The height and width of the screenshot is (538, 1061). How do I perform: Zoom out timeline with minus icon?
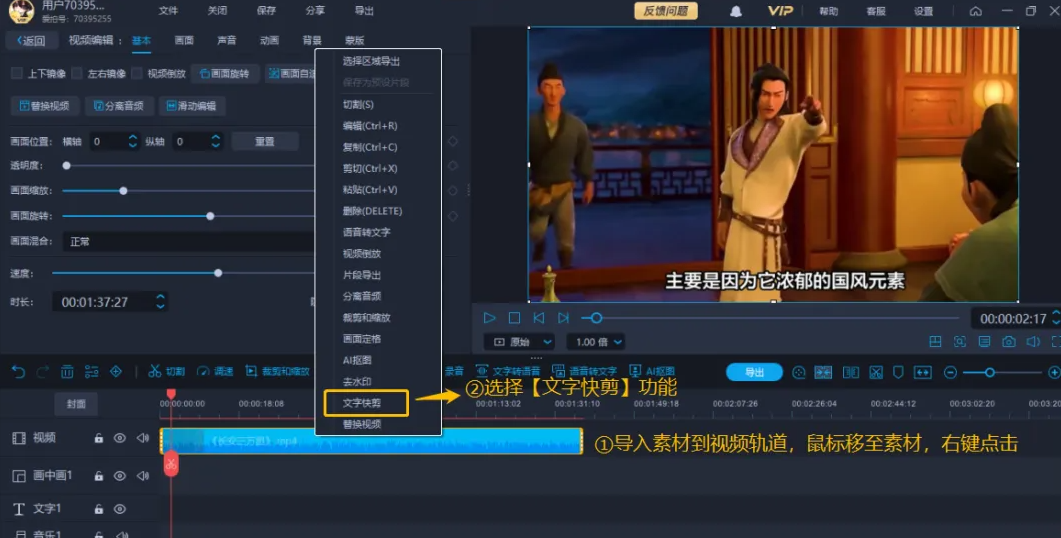click(x=950, y=373)
